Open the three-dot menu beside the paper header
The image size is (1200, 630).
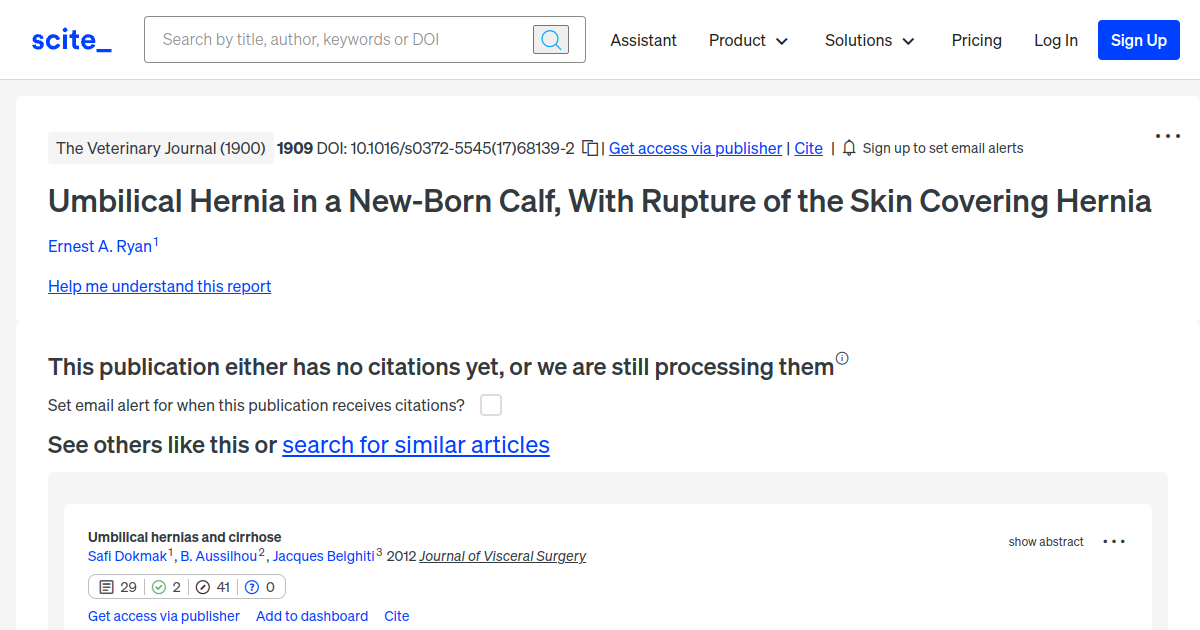(1167, 136)
